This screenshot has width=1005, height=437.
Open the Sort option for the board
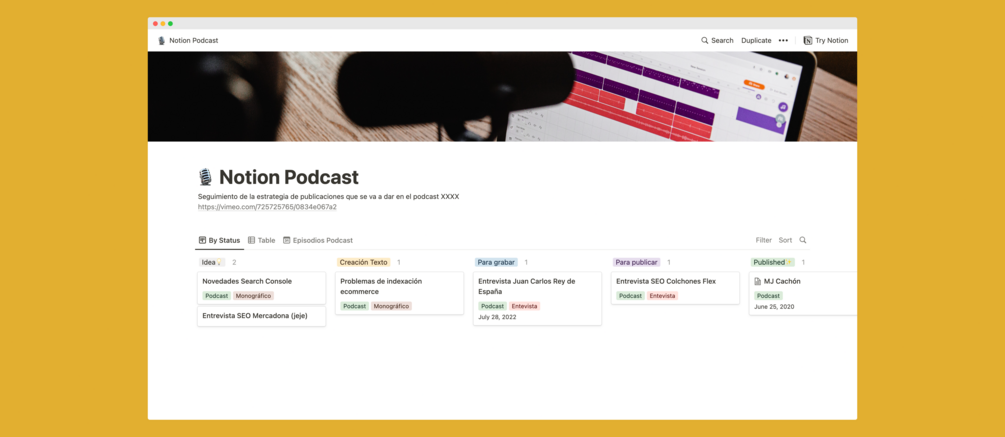coord(785,240)
